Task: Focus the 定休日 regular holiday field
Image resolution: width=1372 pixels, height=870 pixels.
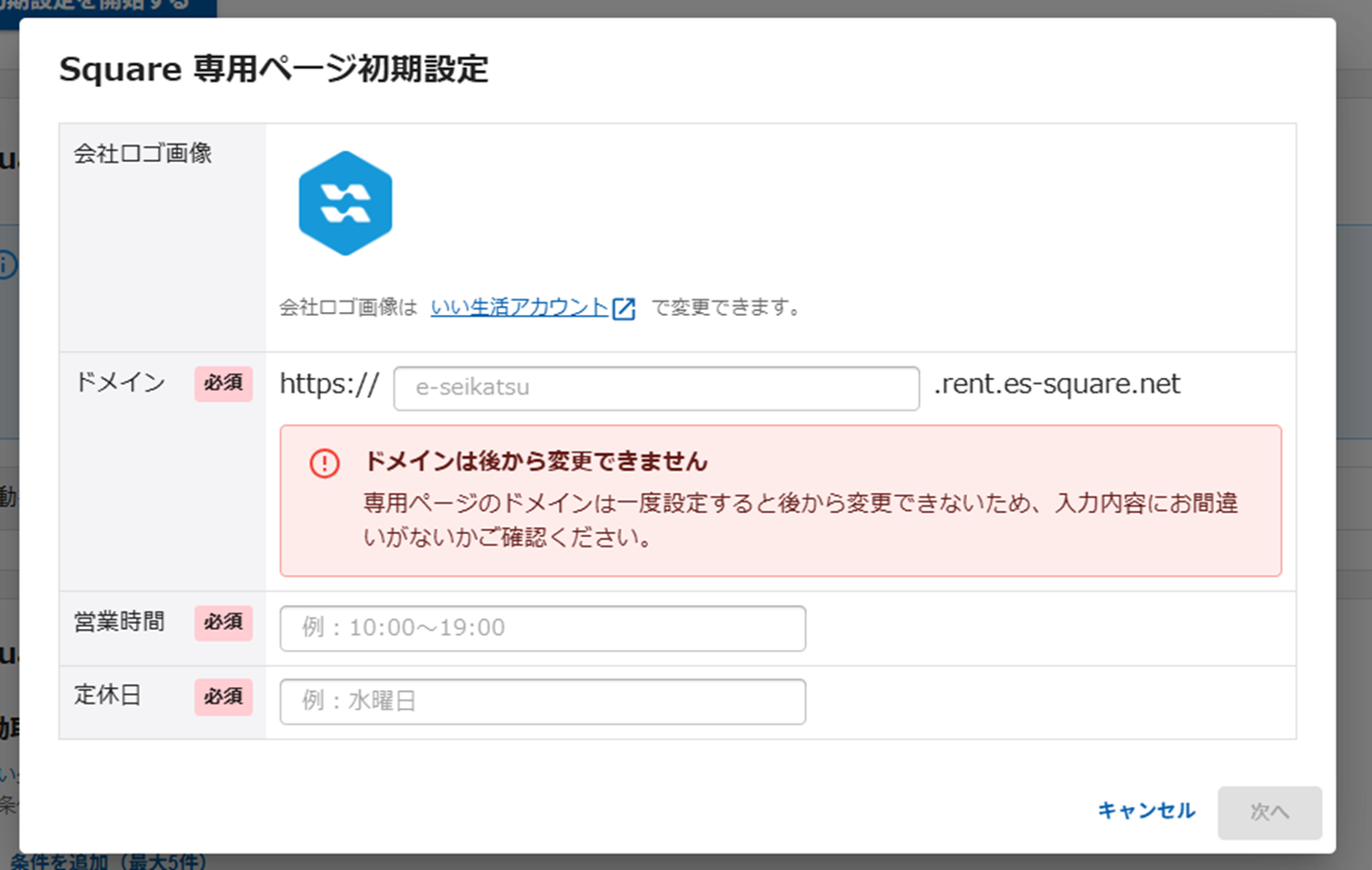Action: point(543,702)
